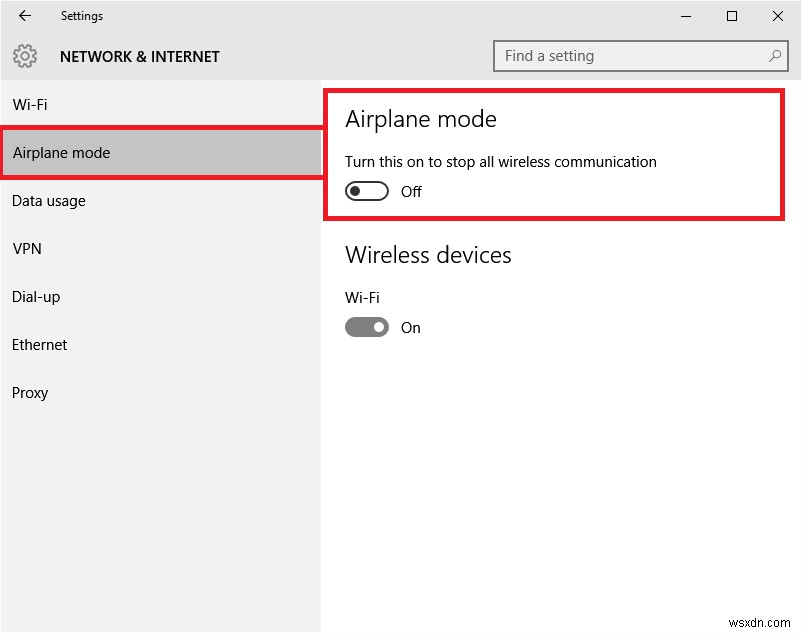Open the Ethernet settings section
This screenshot has height=633, width=802.
39,344
